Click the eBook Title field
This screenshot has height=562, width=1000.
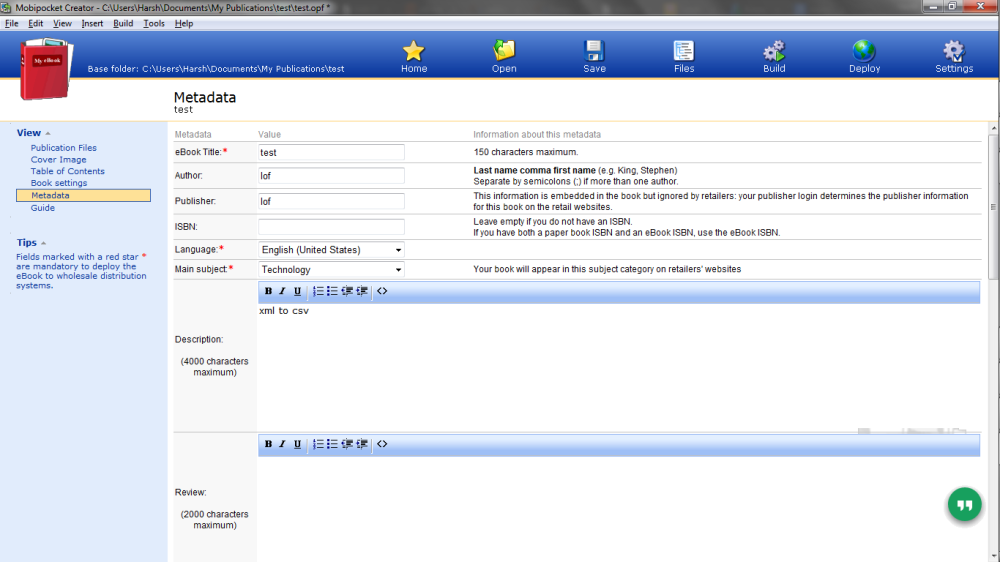[331, 152]
